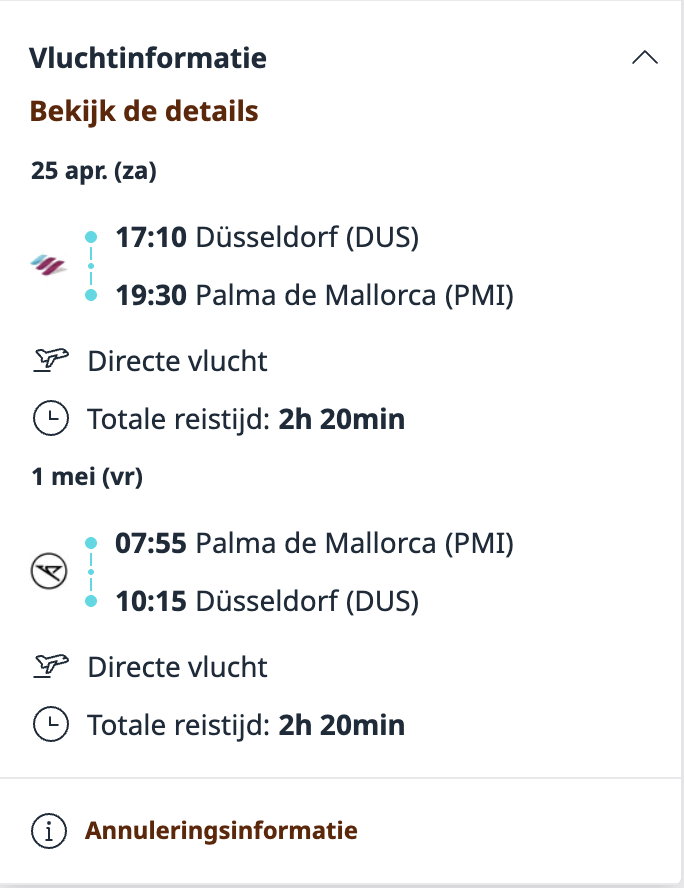Click the bold 2h 20min travel time text
The image size is (684, 888).
tap(345, 418)
